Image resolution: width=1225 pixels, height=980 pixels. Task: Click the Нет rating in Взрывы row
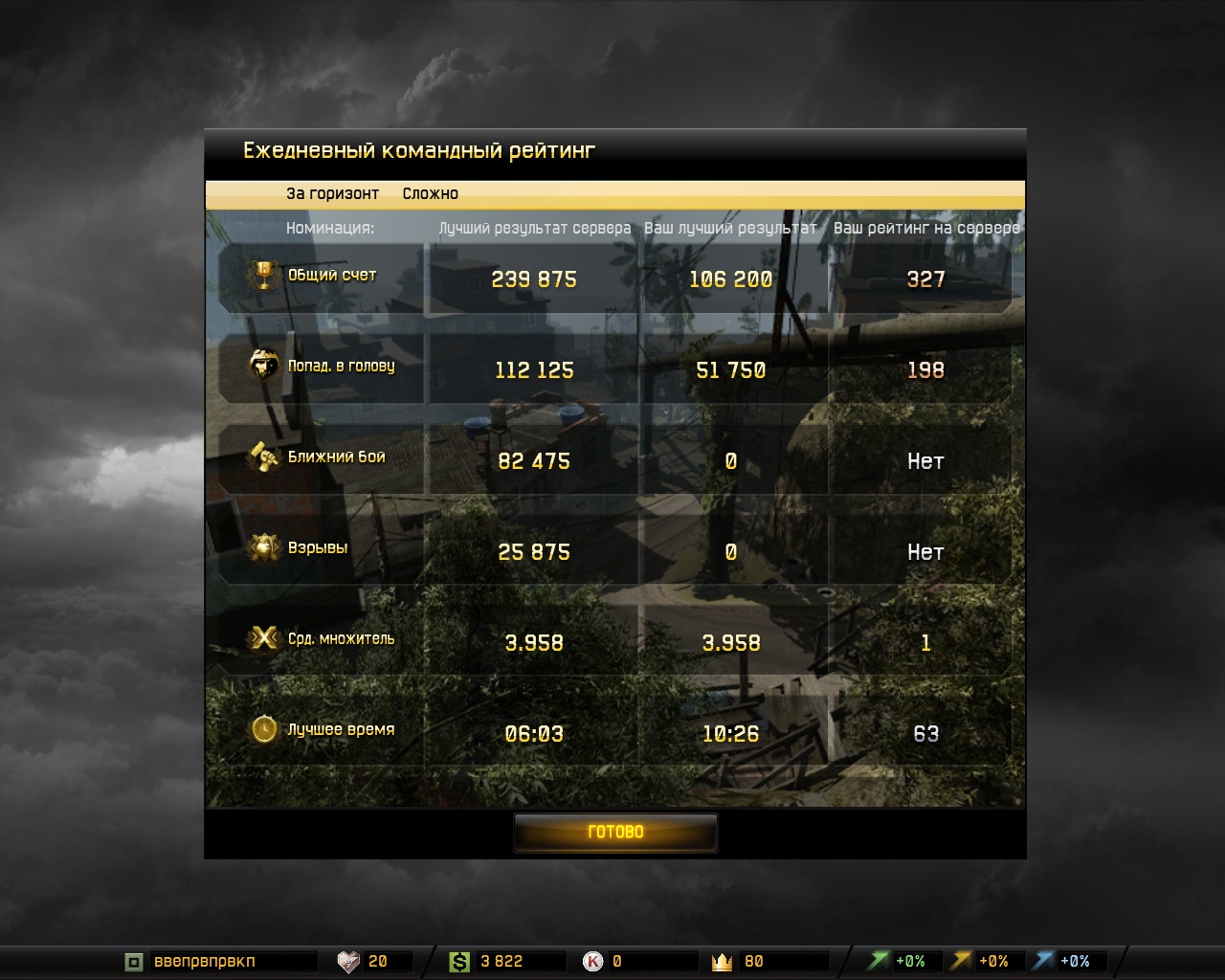click(x=925, y=552)
